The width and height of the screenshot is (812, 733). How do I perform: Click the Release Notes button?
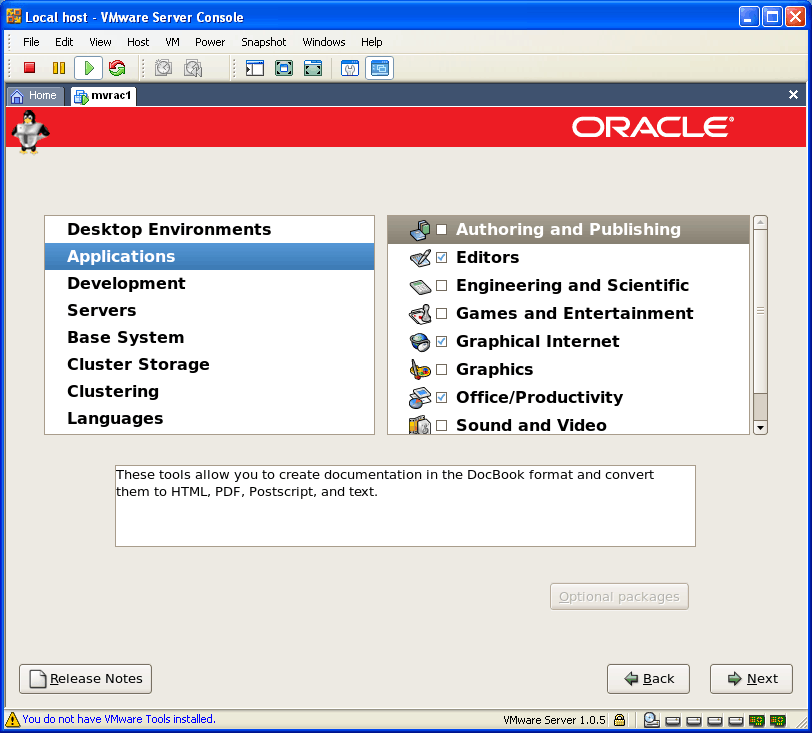pos(86,679)
